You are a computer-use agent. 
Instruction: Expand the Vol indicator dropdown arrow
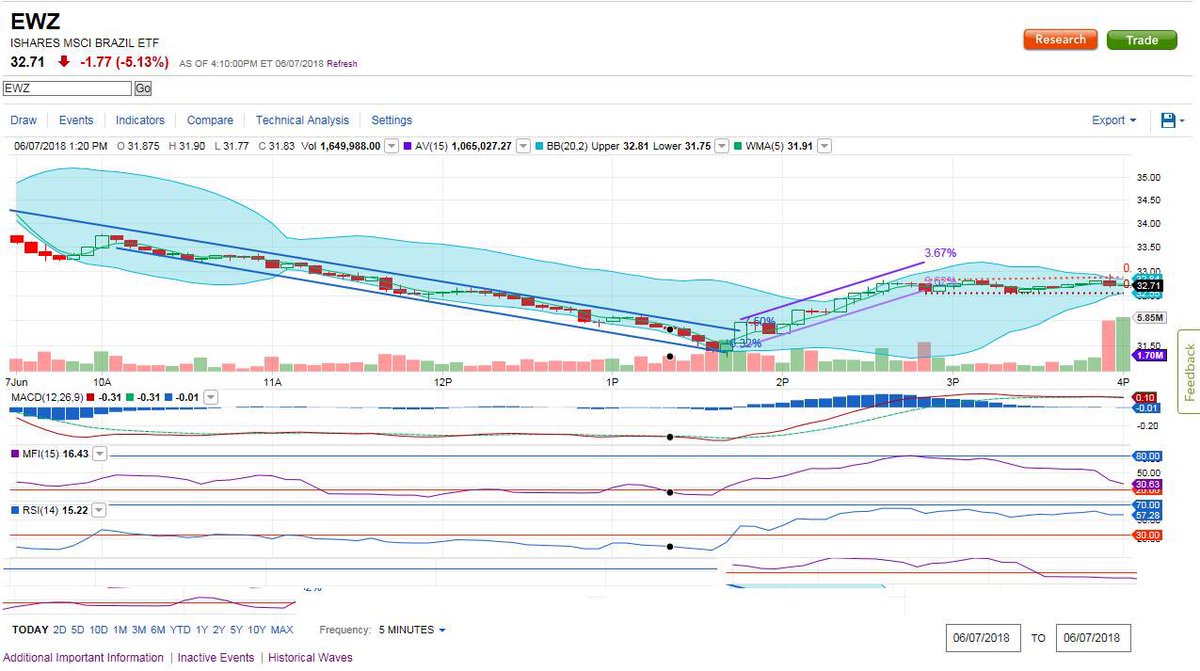pyautogui.click(x=392, y=146)
